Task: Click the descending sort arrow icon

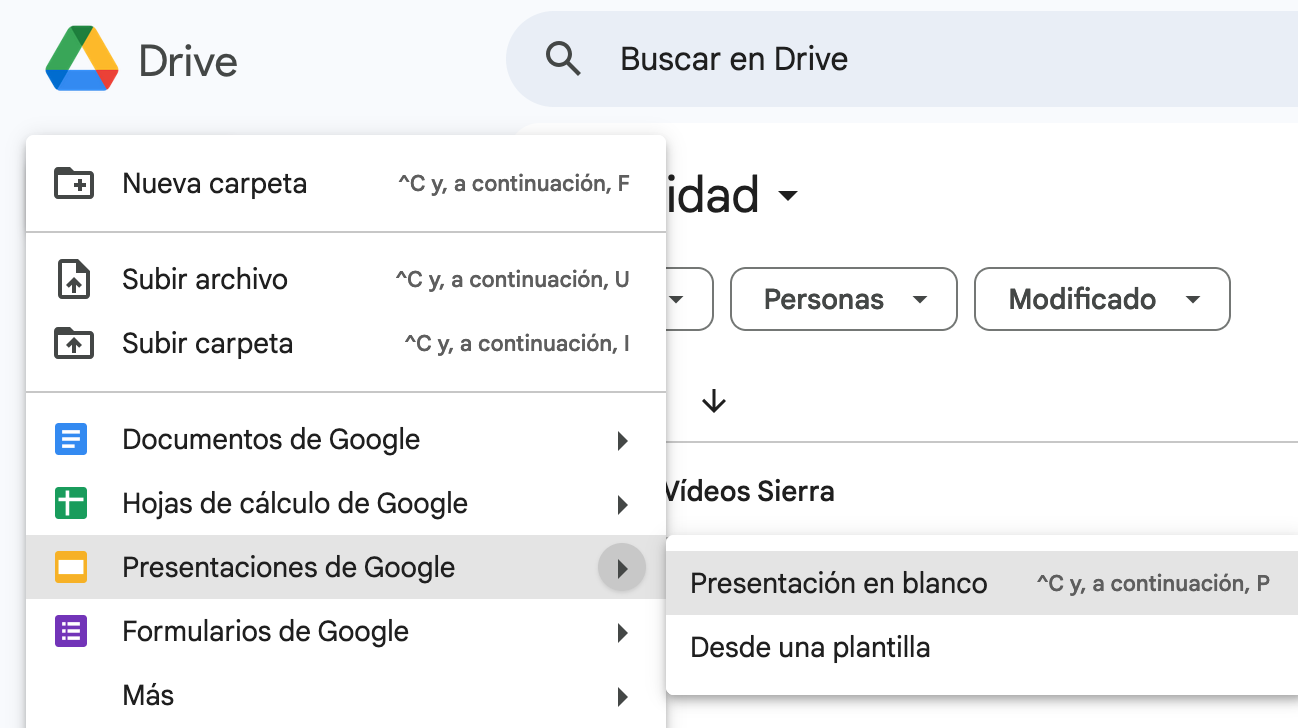Action: coord(713,400)
